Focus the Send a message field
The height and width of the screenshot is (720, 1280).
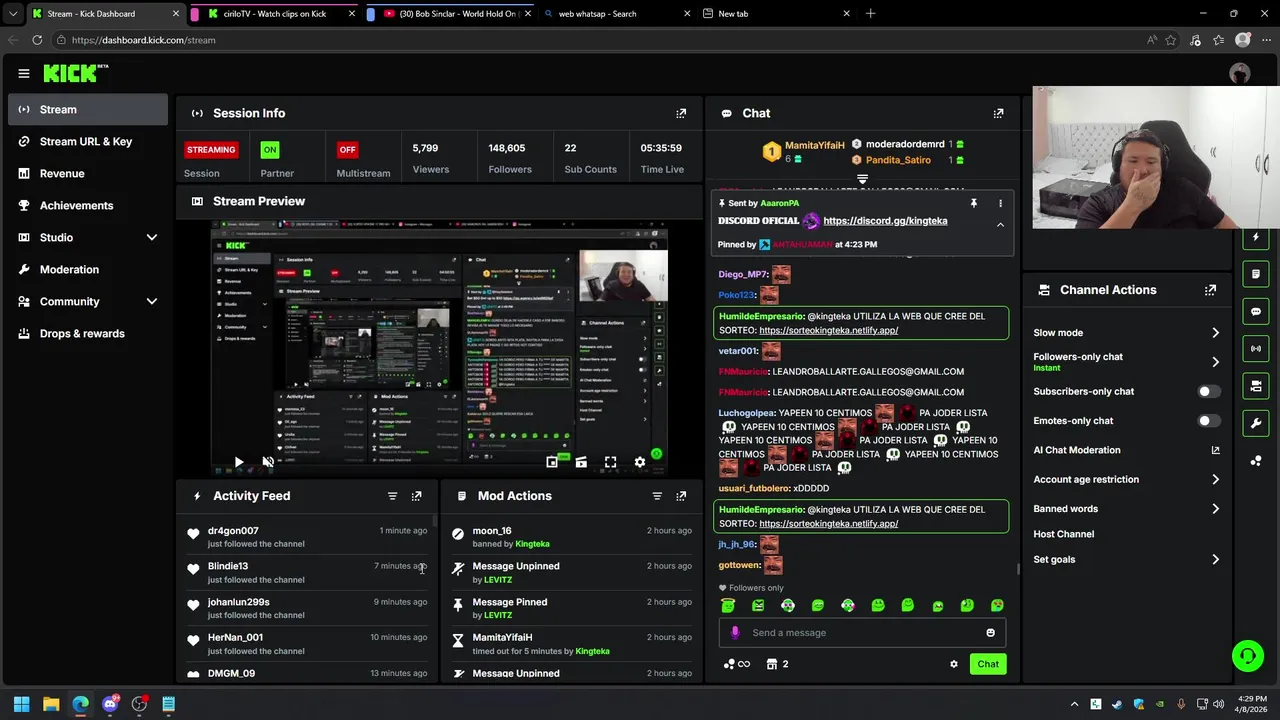pyautogui.click(x=862, y=633)
